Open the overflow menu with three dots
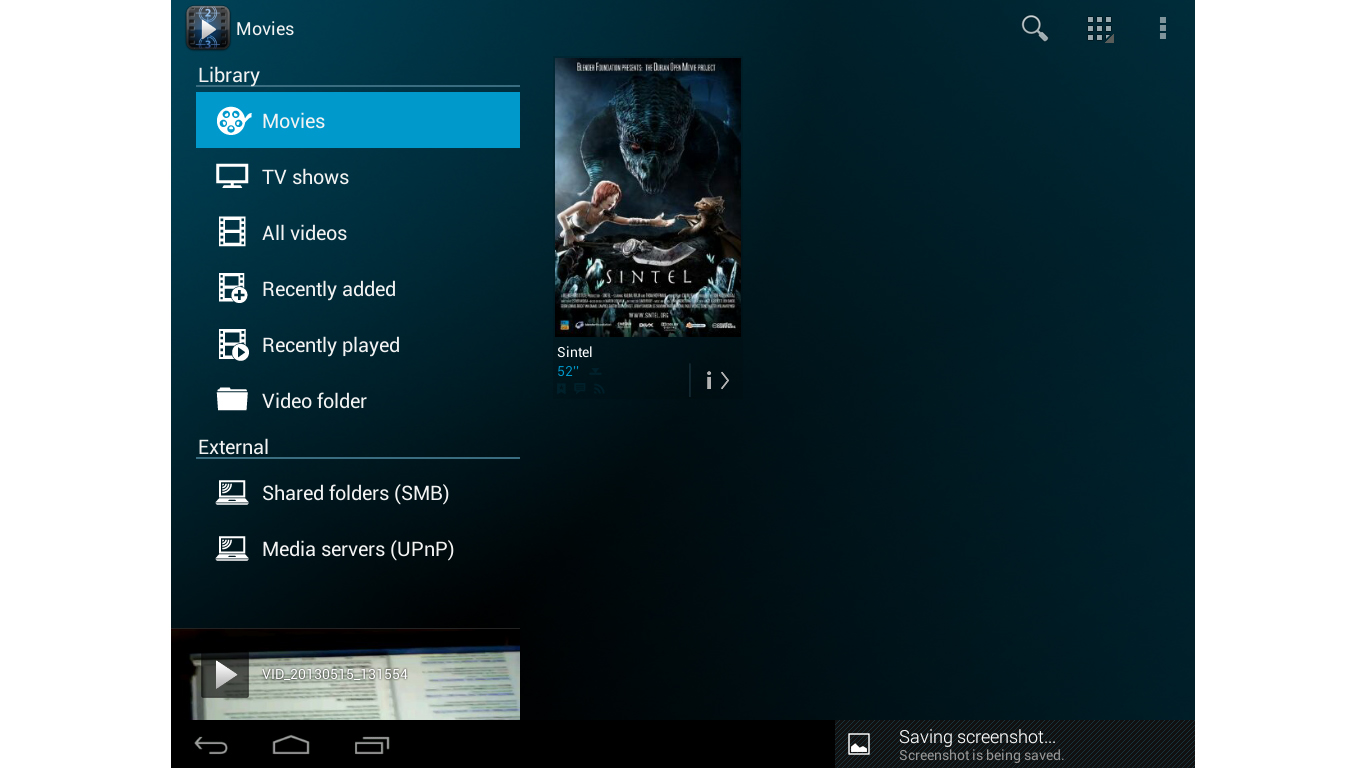 pyautogui.click(x=1162, y=29)
